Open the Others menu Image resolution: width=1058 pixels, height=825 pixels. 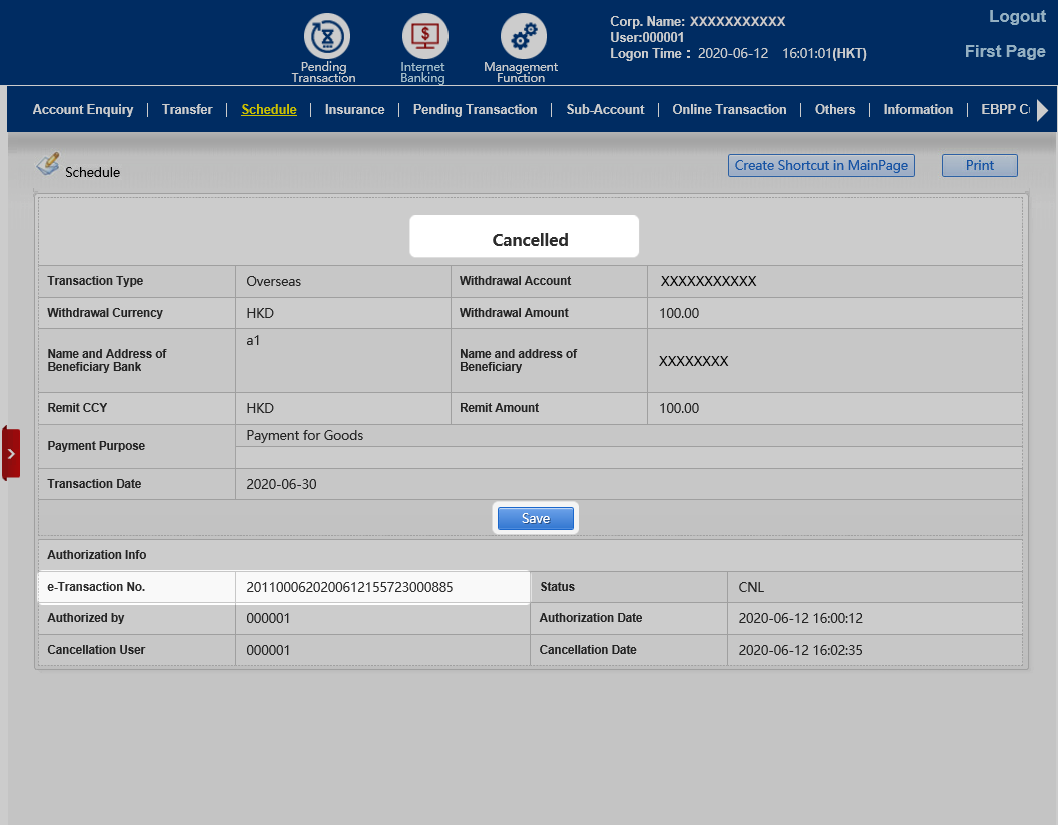(835, 110)
